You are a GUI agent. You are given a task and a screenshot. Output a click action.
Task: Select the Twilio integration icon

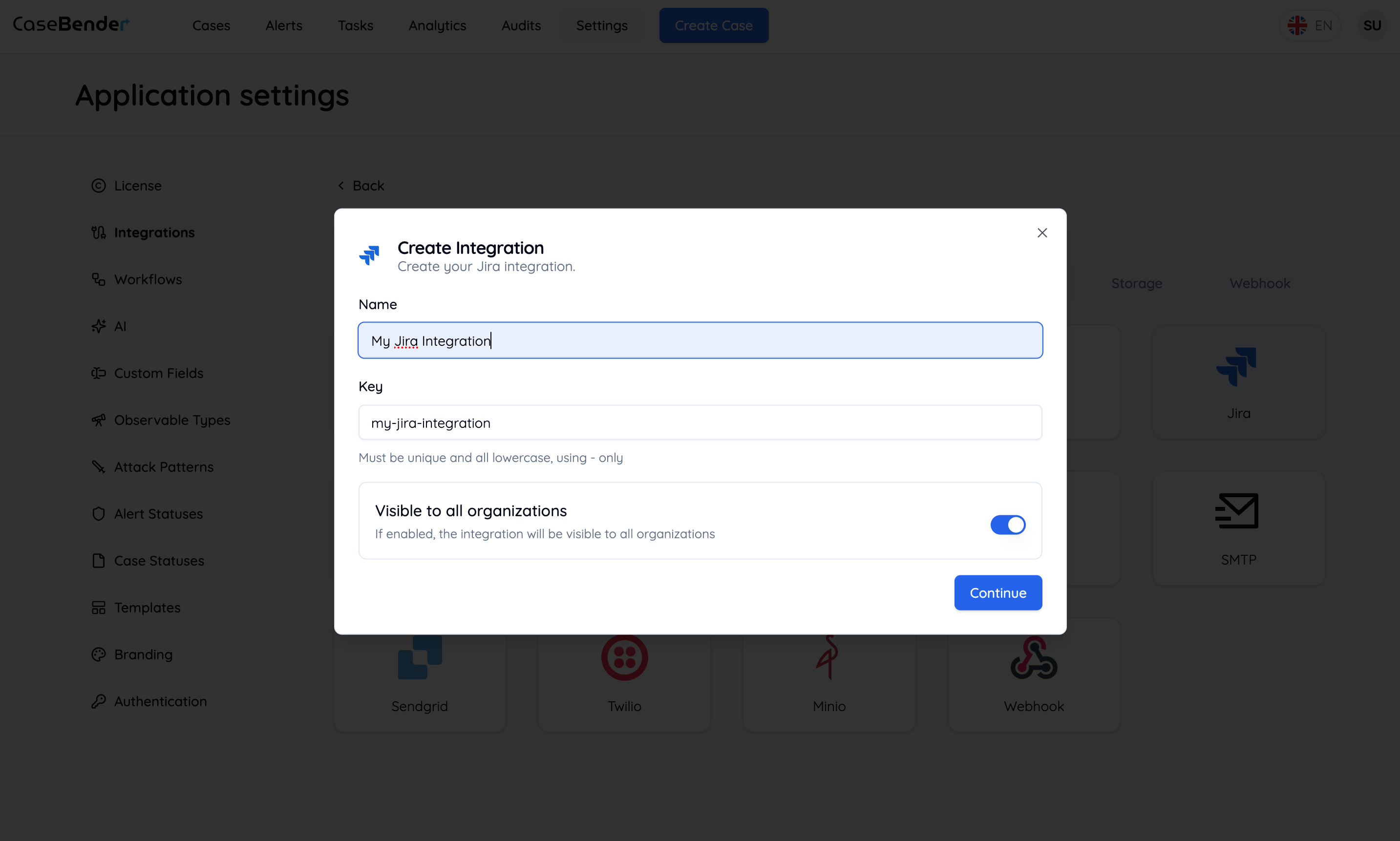click(x=624, y=658)
